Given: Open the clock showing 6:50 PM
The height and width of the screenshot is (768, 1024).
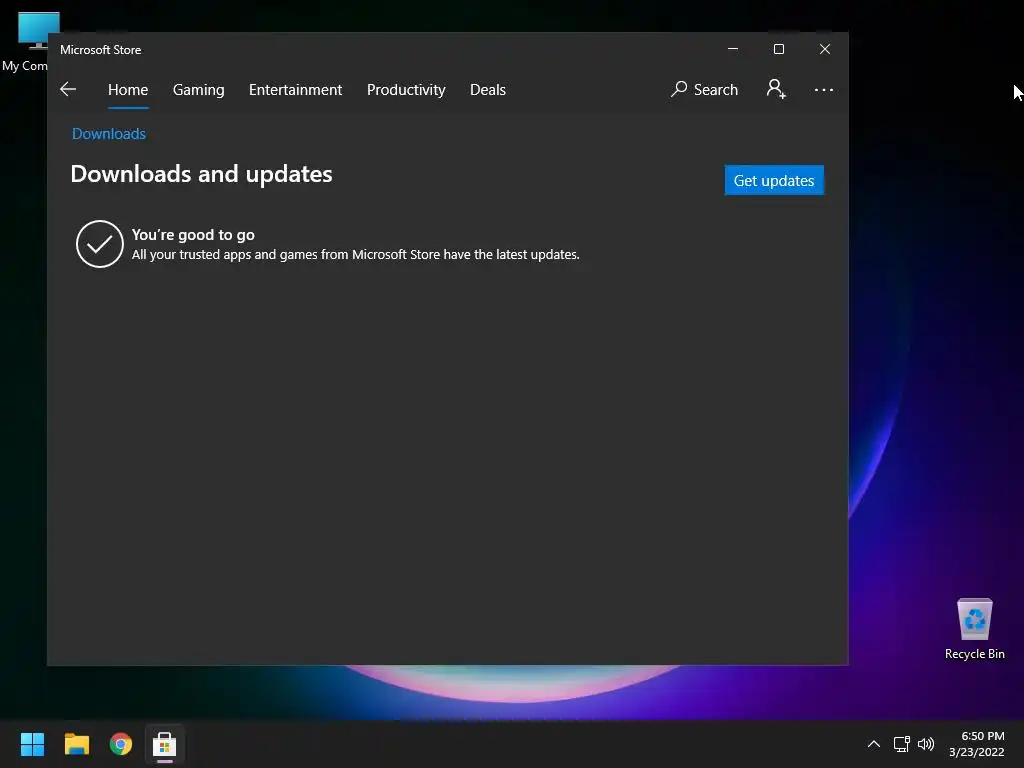Looking at the screenshot, I should [977, 744].
